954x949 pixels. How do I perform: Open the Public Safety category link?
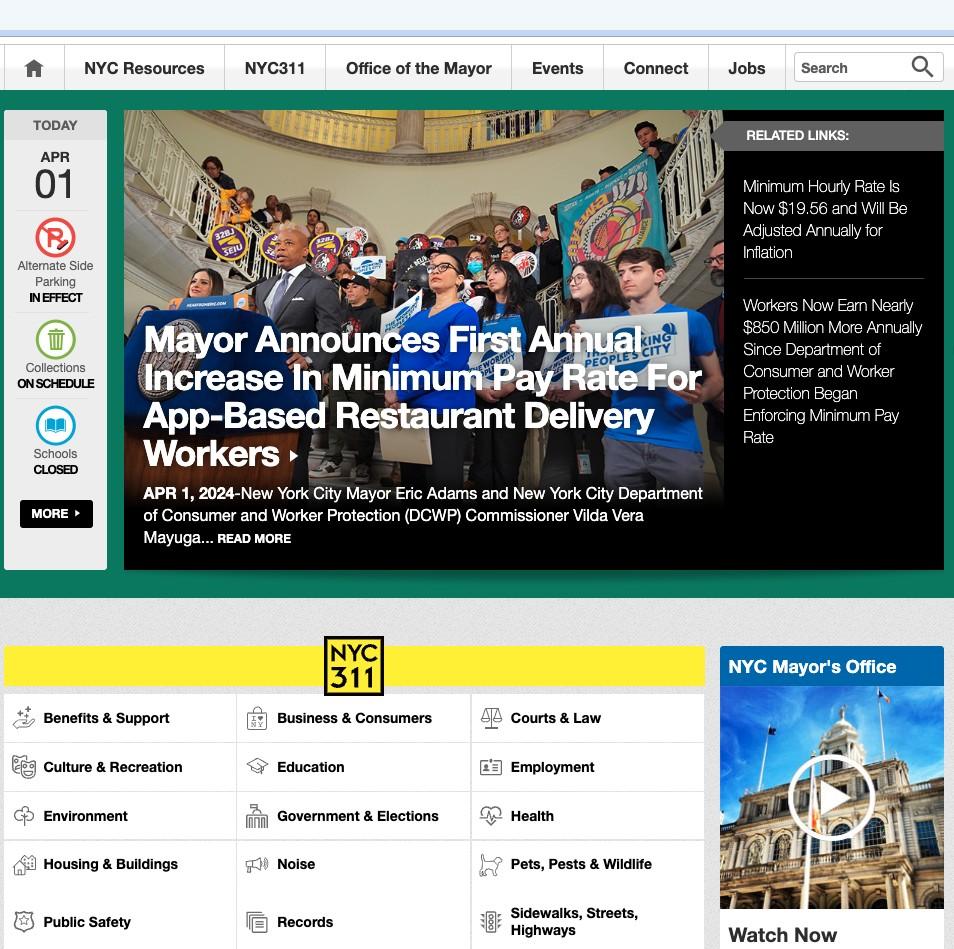86,922
